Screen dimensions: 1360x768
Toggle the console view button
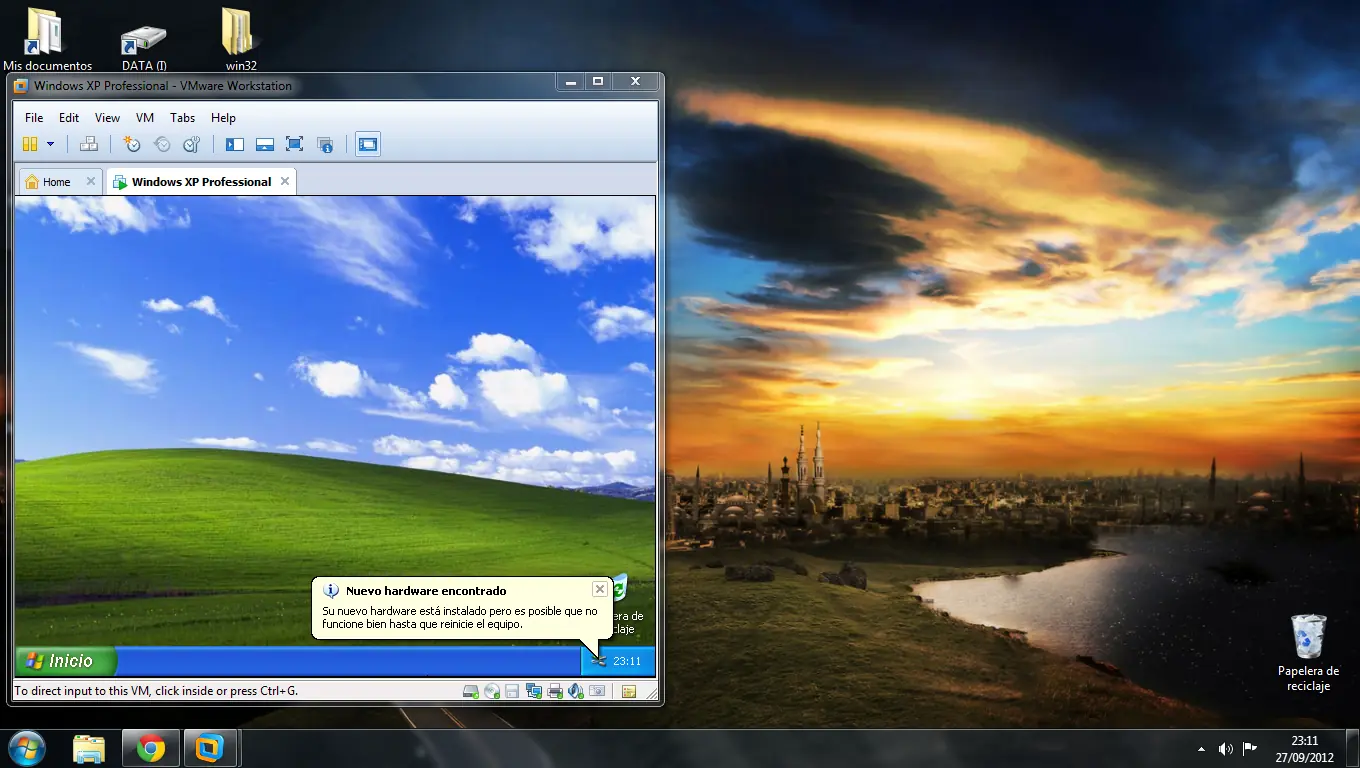point(368,144)
